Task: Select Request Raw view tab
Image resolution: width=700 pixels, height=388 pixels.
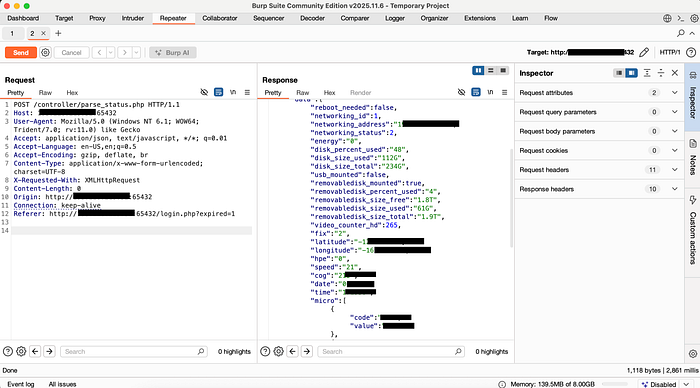Action: pos(45,93)
